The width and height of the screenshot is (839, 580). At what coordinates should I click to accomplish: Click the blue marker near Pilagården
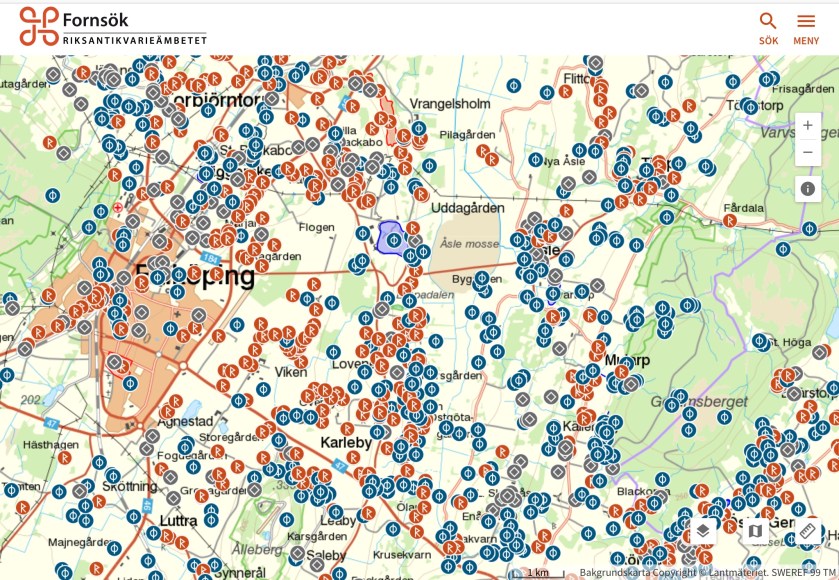pos(429,165)
